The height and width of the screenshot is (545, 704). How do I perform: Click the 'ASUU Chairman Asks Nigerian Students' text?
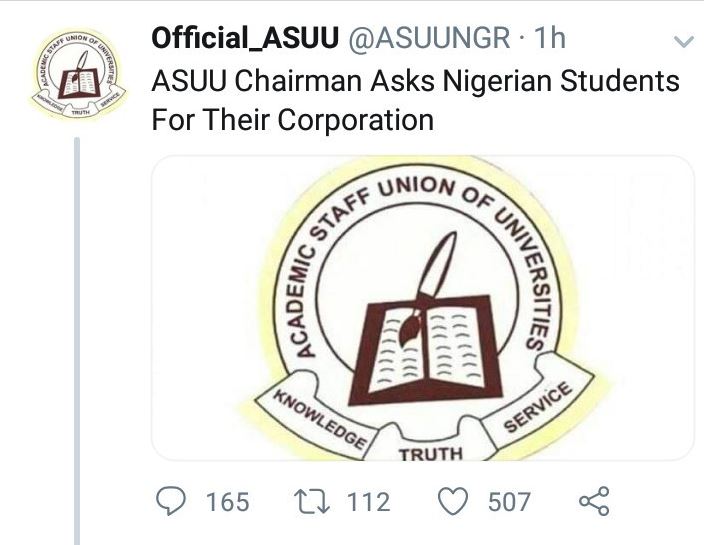(415, 80)
